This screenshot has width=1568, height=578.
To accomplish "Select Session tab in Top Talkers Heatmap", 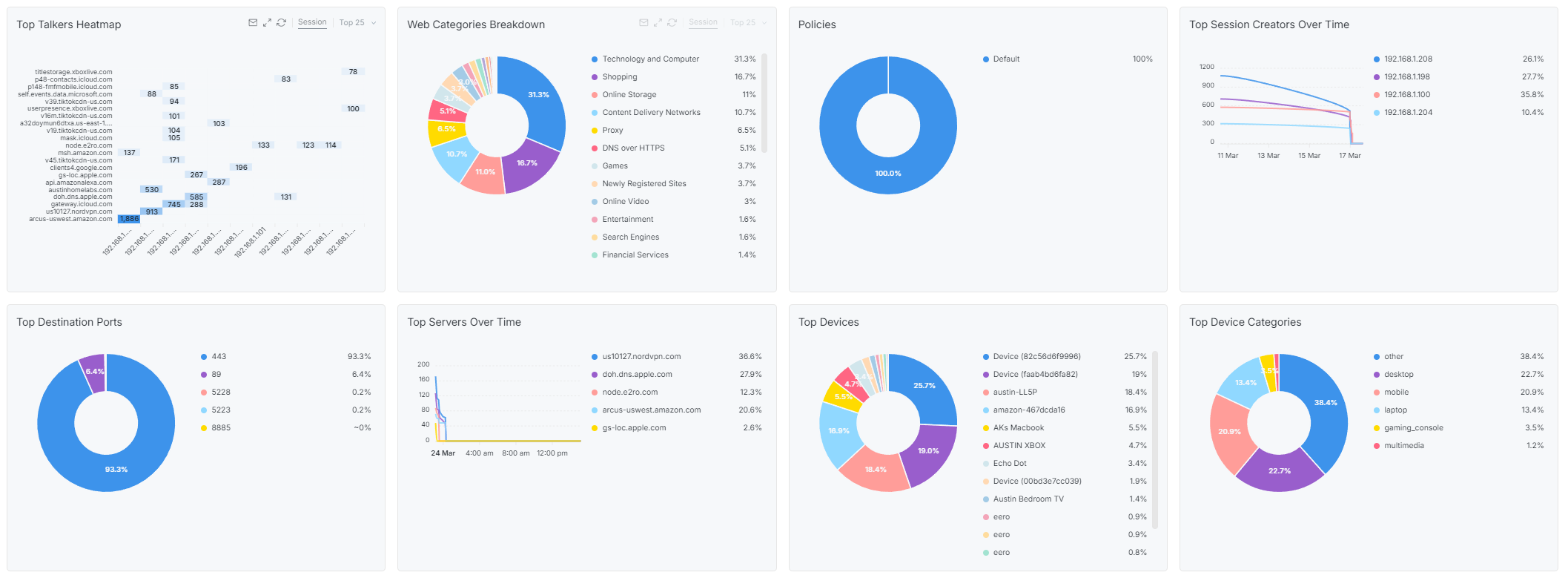I will click(x=312, y=22).
